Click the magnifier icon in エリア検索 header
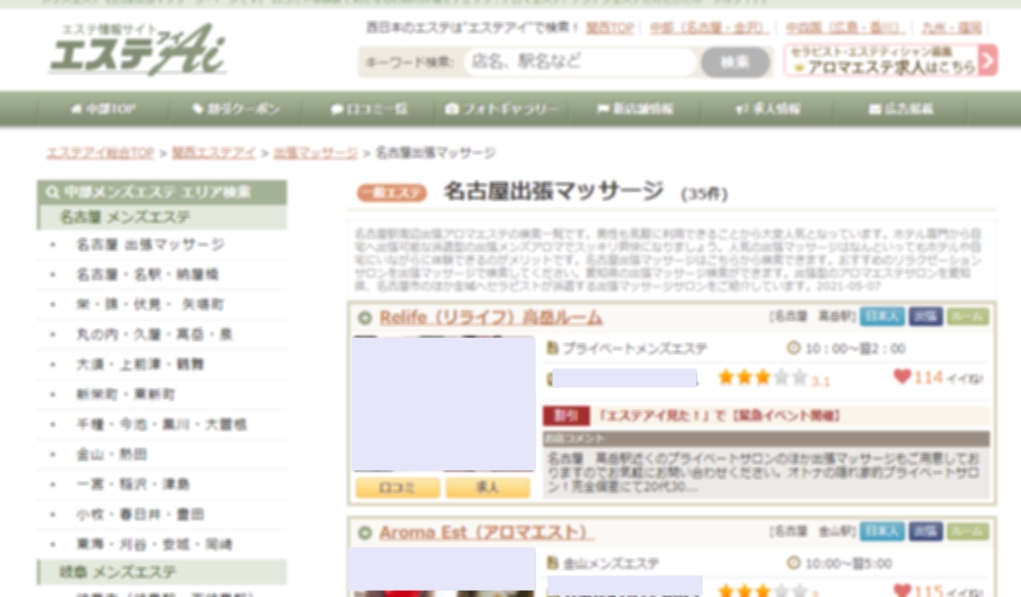 pos(53,193)
